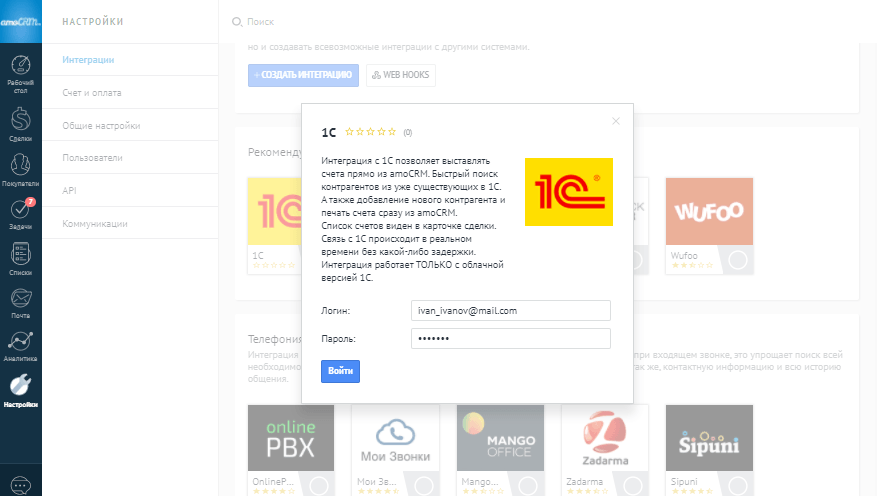Screen dimensions: 877x496
Task: Click the amoCRM logo
Action: tap(21, 22)
